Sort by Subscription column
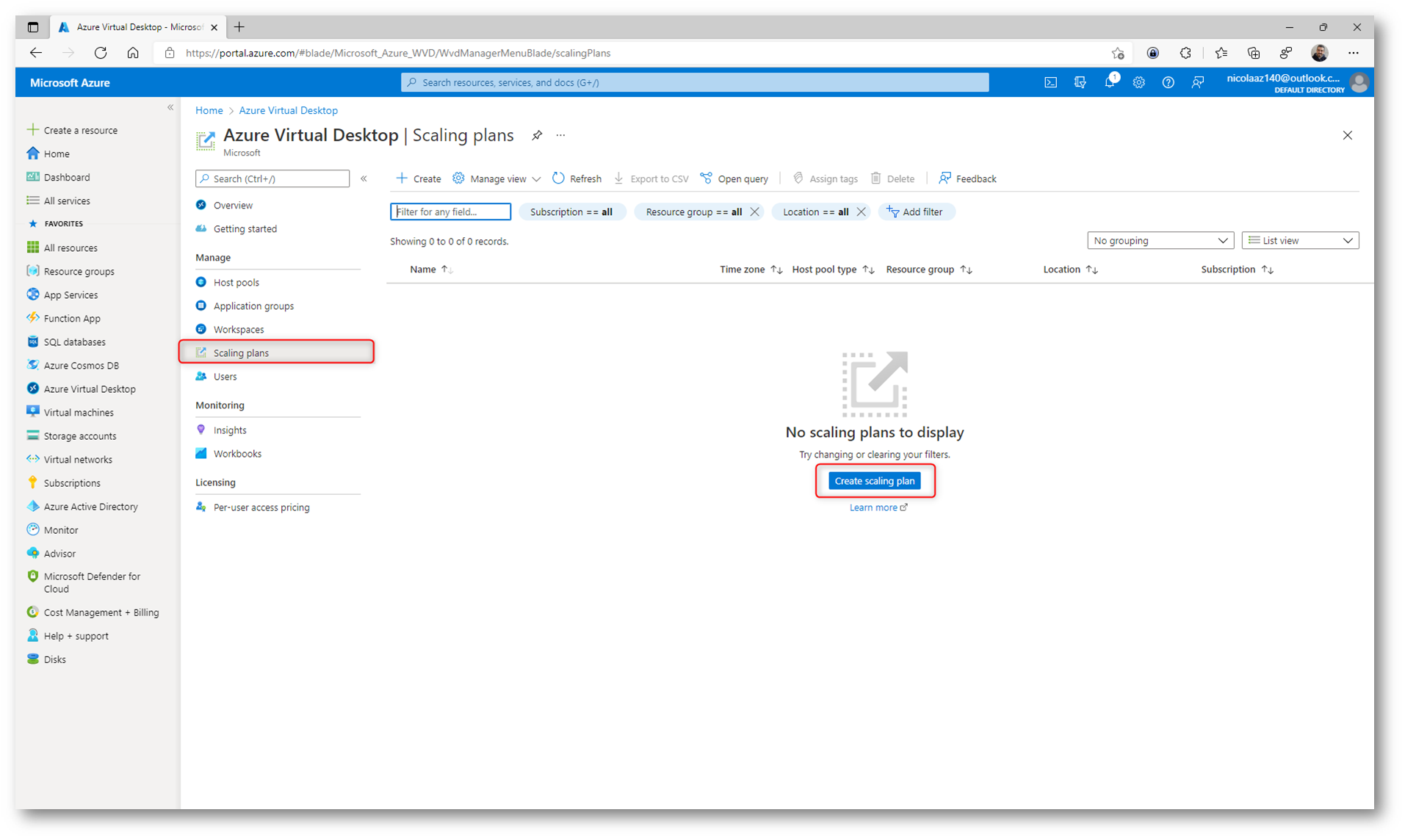The height and width of the screenshot is (840, 1405). coord(1237,269)
